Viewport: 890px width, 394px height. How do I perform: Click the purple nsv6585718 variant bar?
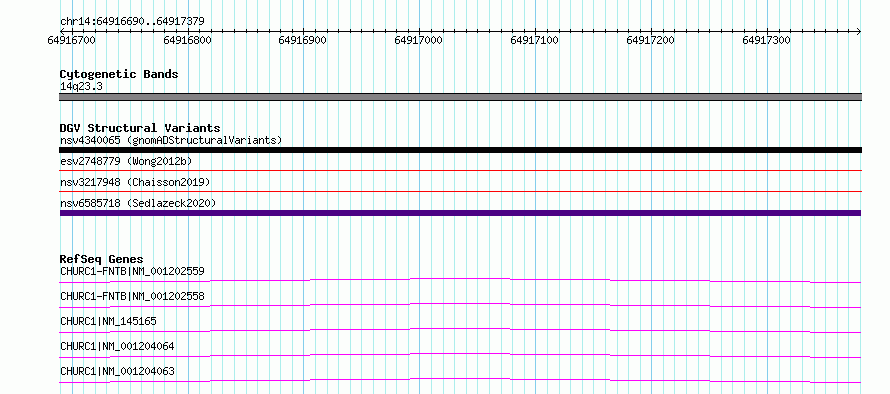pos(460,213)
